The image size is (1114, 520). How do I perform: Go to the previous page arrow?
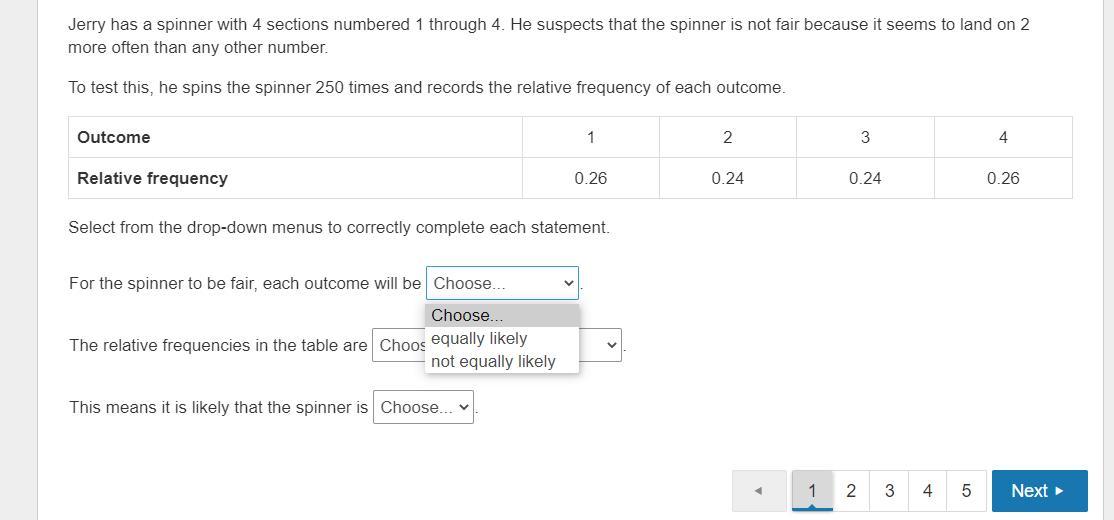pos(758,491)
